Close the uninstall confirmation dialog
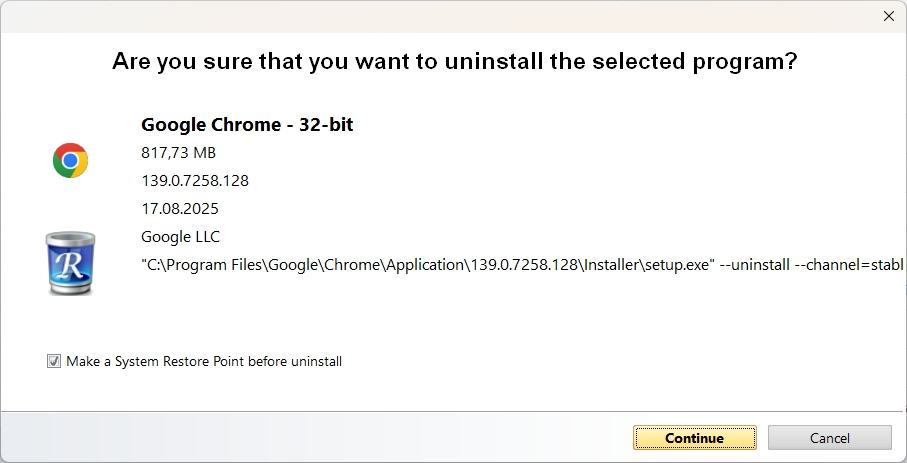907x463 pixels. click(888, 16)
